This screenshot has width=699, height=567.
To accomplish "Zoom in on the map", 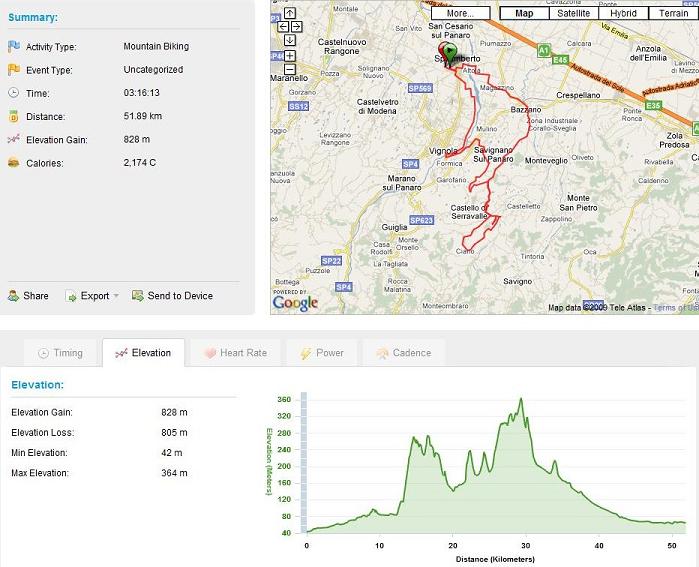I will pos(290,56).
